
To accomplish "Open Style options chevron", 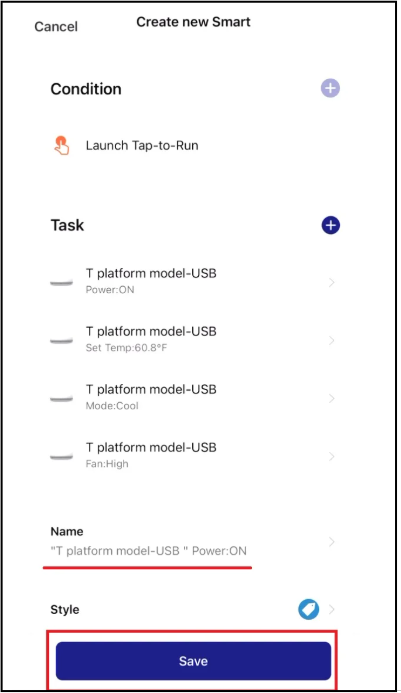I will pos(332,609).
